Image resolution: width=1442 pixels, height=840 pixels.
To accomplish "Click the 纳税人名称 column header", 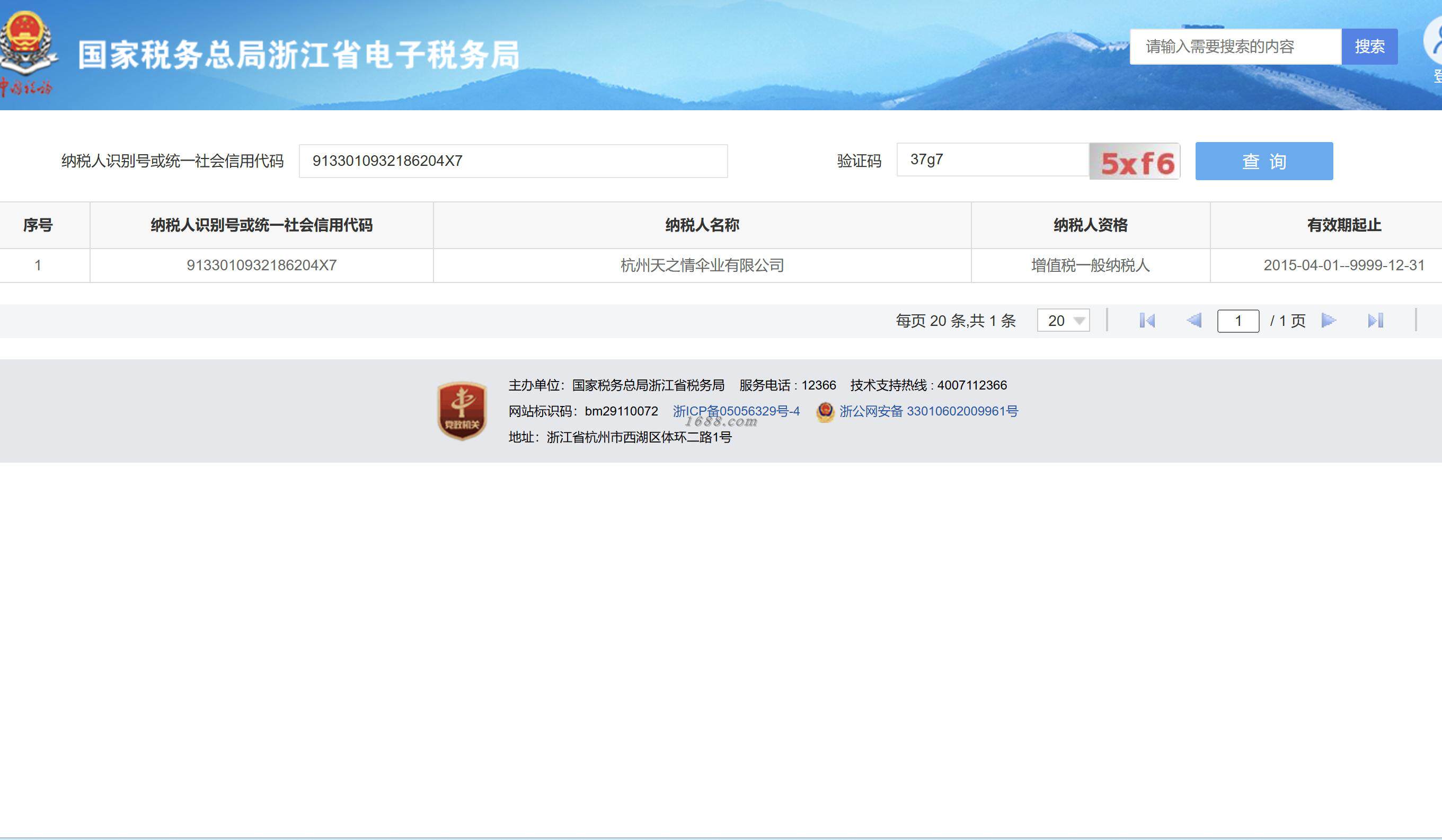I will point(702,225).
